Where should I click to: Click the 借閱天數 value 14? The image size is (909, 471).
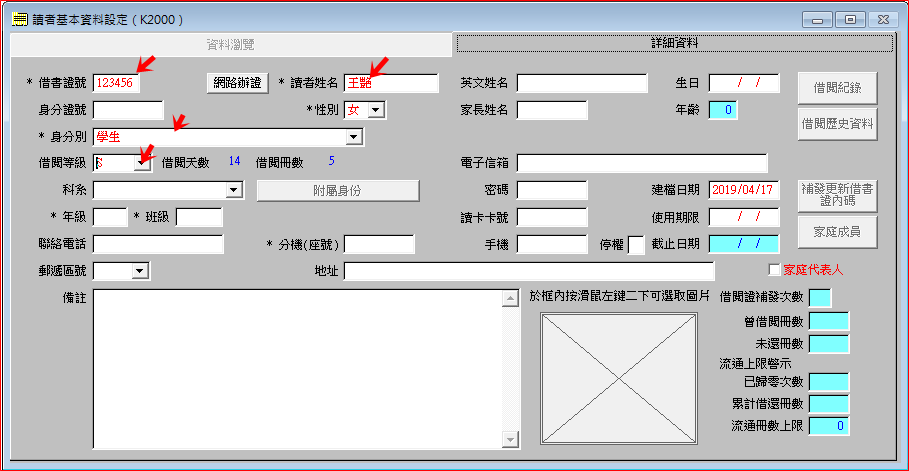(x=234, y=161)
